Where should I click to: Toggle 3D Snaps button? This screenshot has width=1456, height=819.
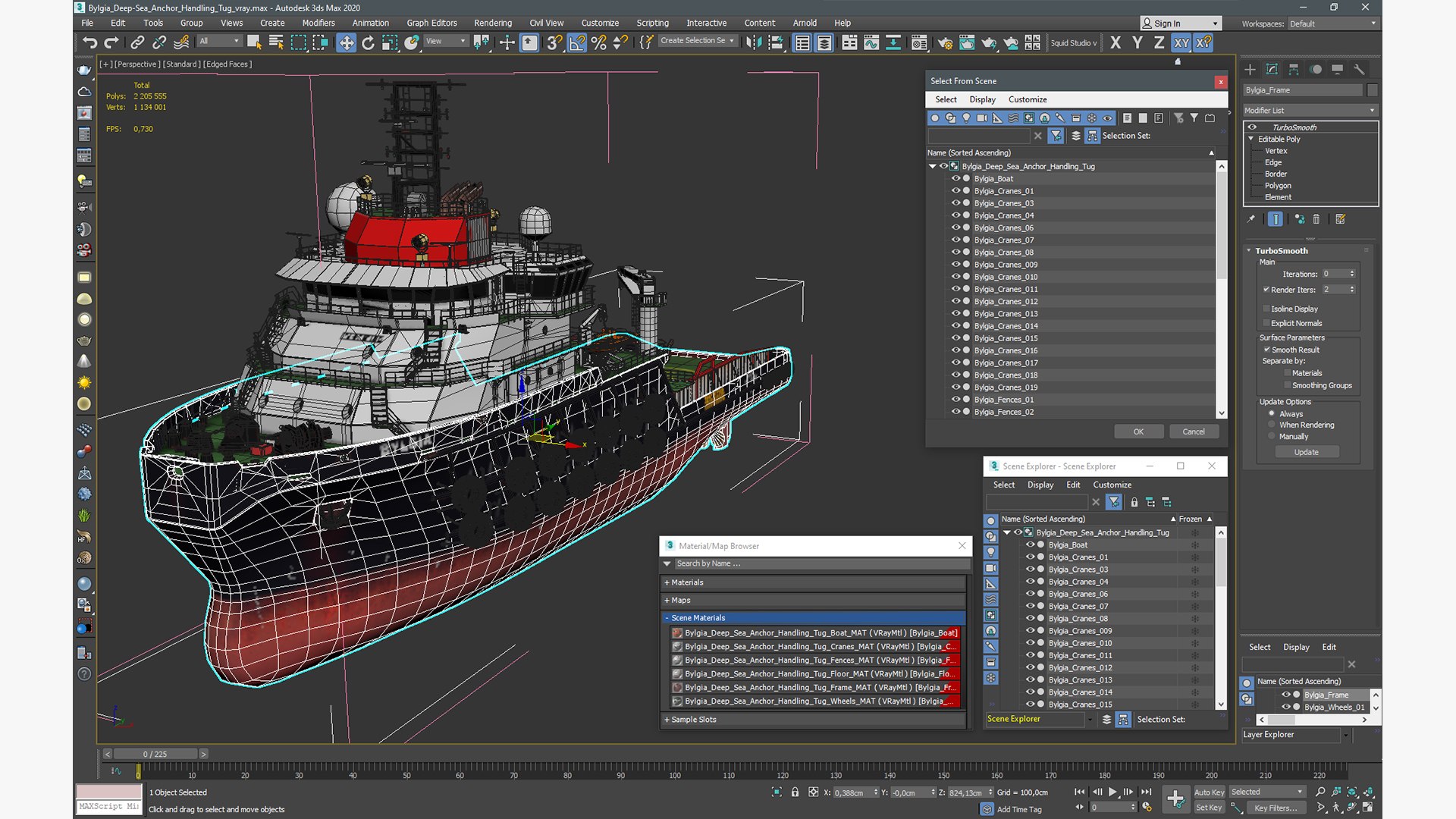(x=555, y=42)
